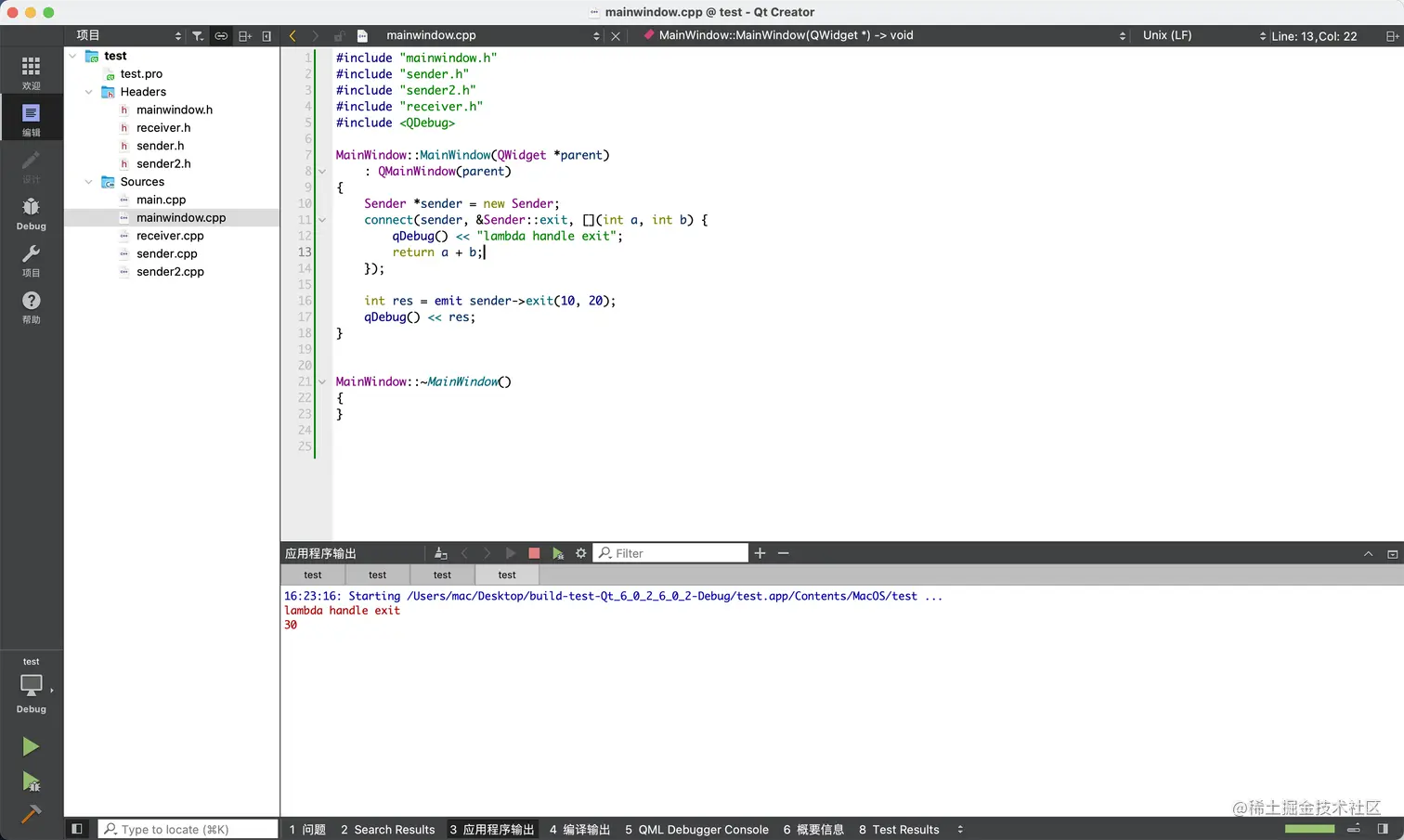The image size is (1404, 840).
Task: Open main.cpp in the project tree
Action: tap(161, 200)
